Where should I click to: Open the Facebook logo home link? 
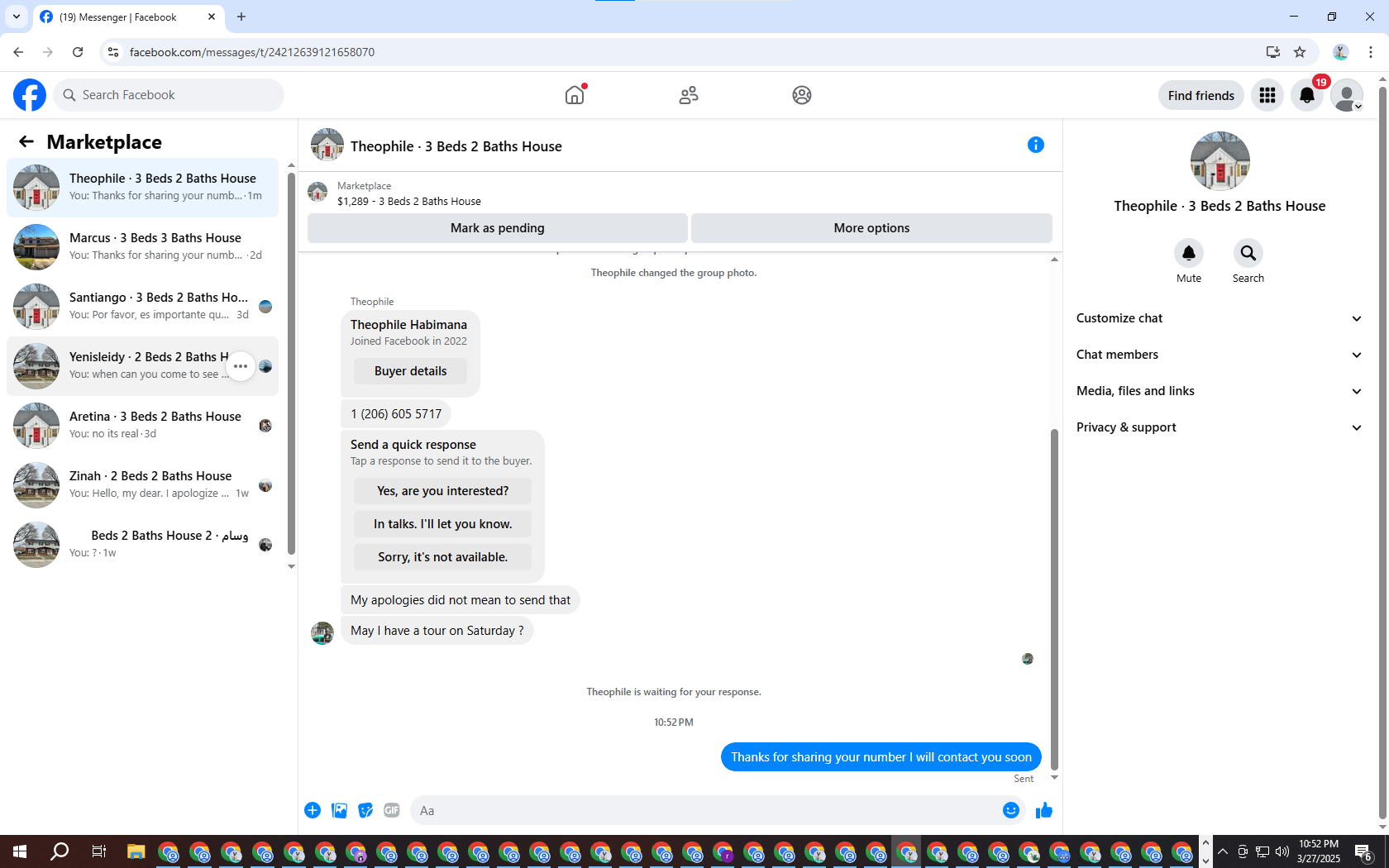30,95
